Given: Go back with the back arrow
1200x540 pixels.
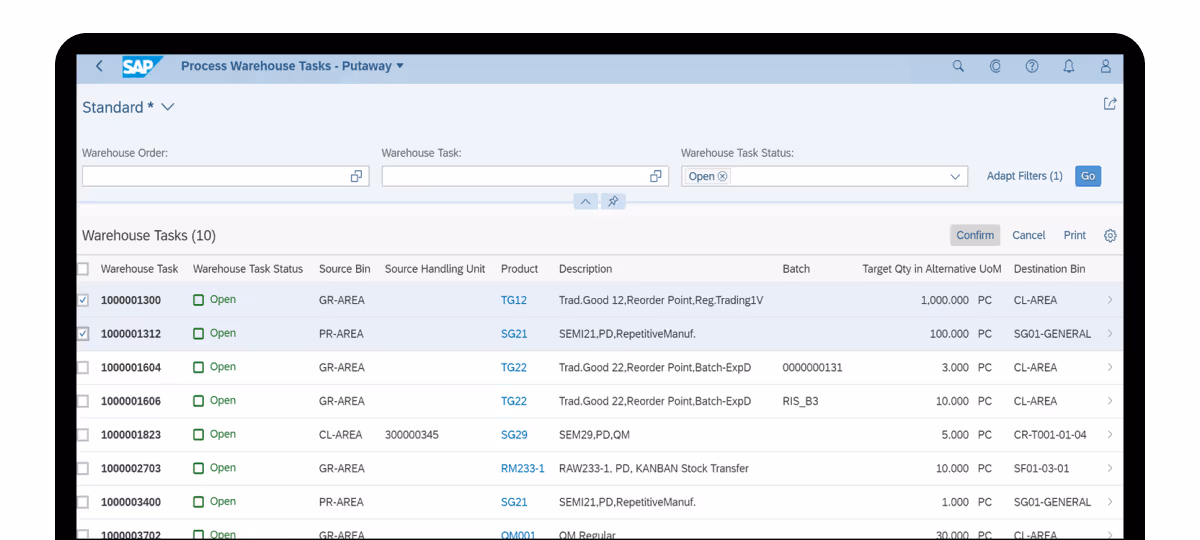Looking at the screenshot, I should [x=99, y=66].
